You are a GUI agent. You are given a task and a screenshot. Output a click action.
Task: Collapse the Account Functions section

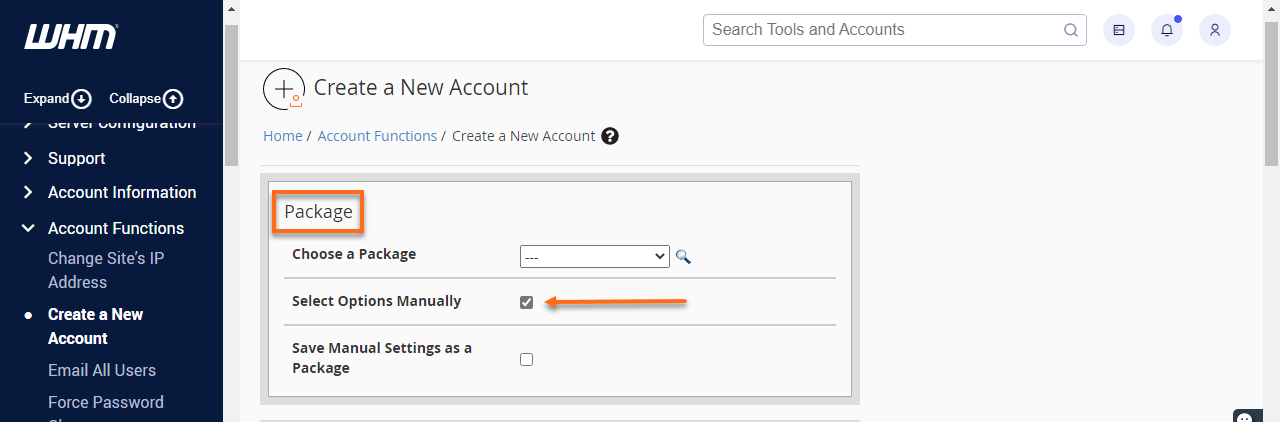click(116, 228)
